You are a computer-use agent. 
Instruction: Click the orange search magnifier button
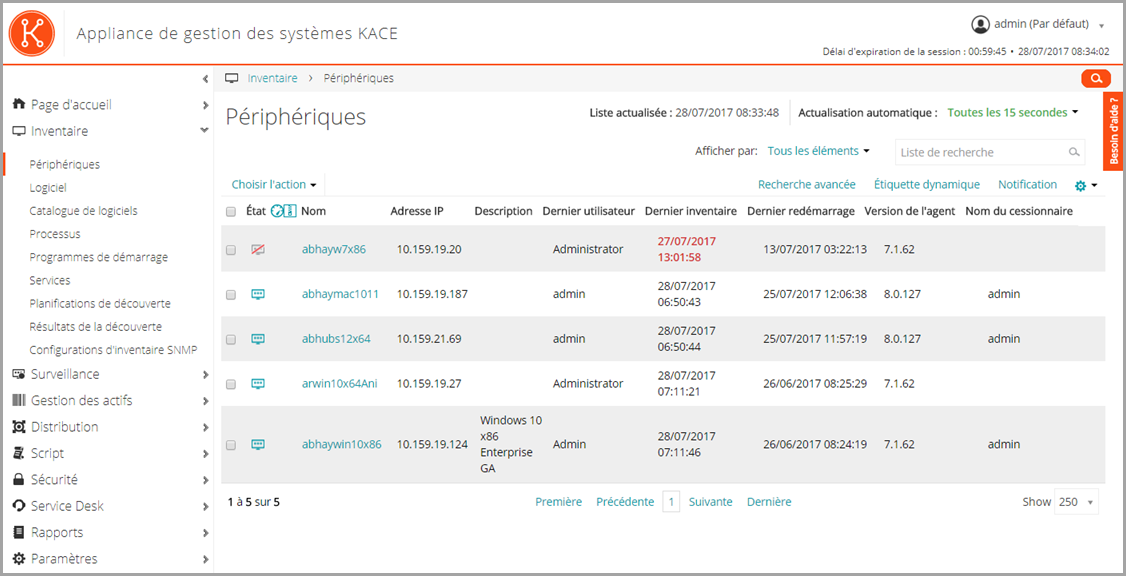1096,78
